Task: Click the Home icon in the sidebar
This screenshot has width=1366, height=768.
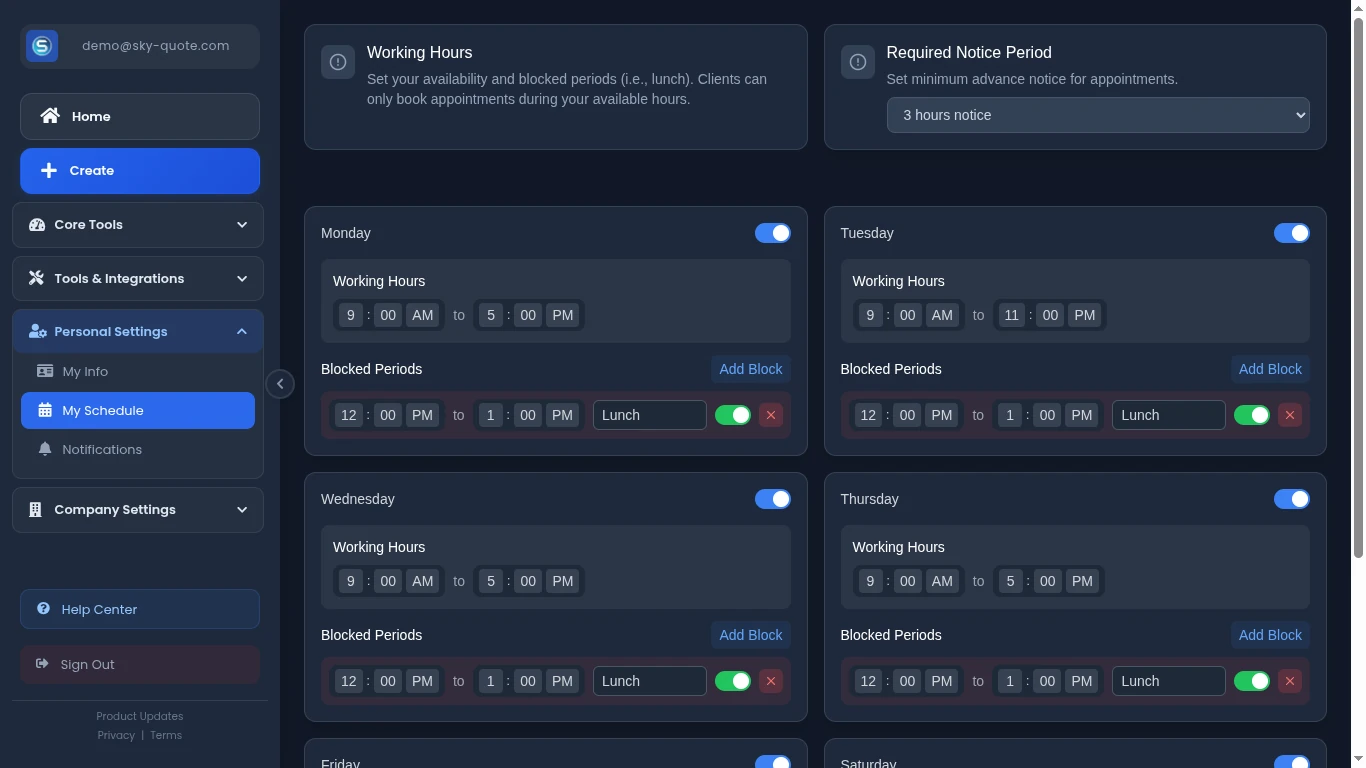Action: click(50, 116)
